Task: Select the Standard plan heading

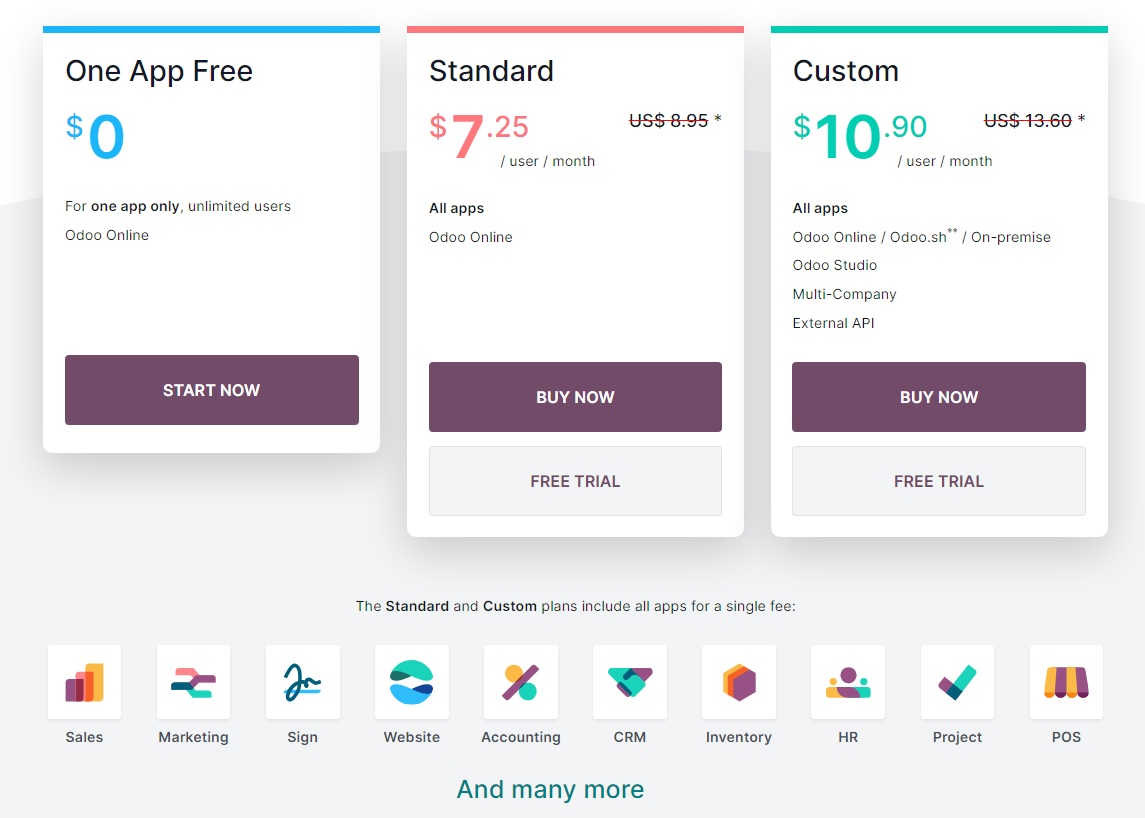Action: click(x=491, y=71)
